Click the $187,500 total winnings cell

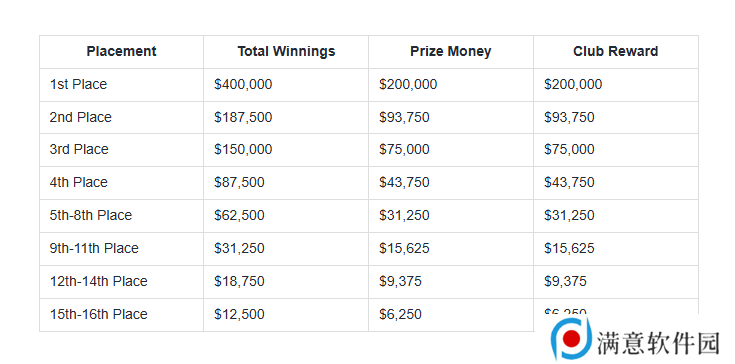pyautogui.click(x=243, y=117)
